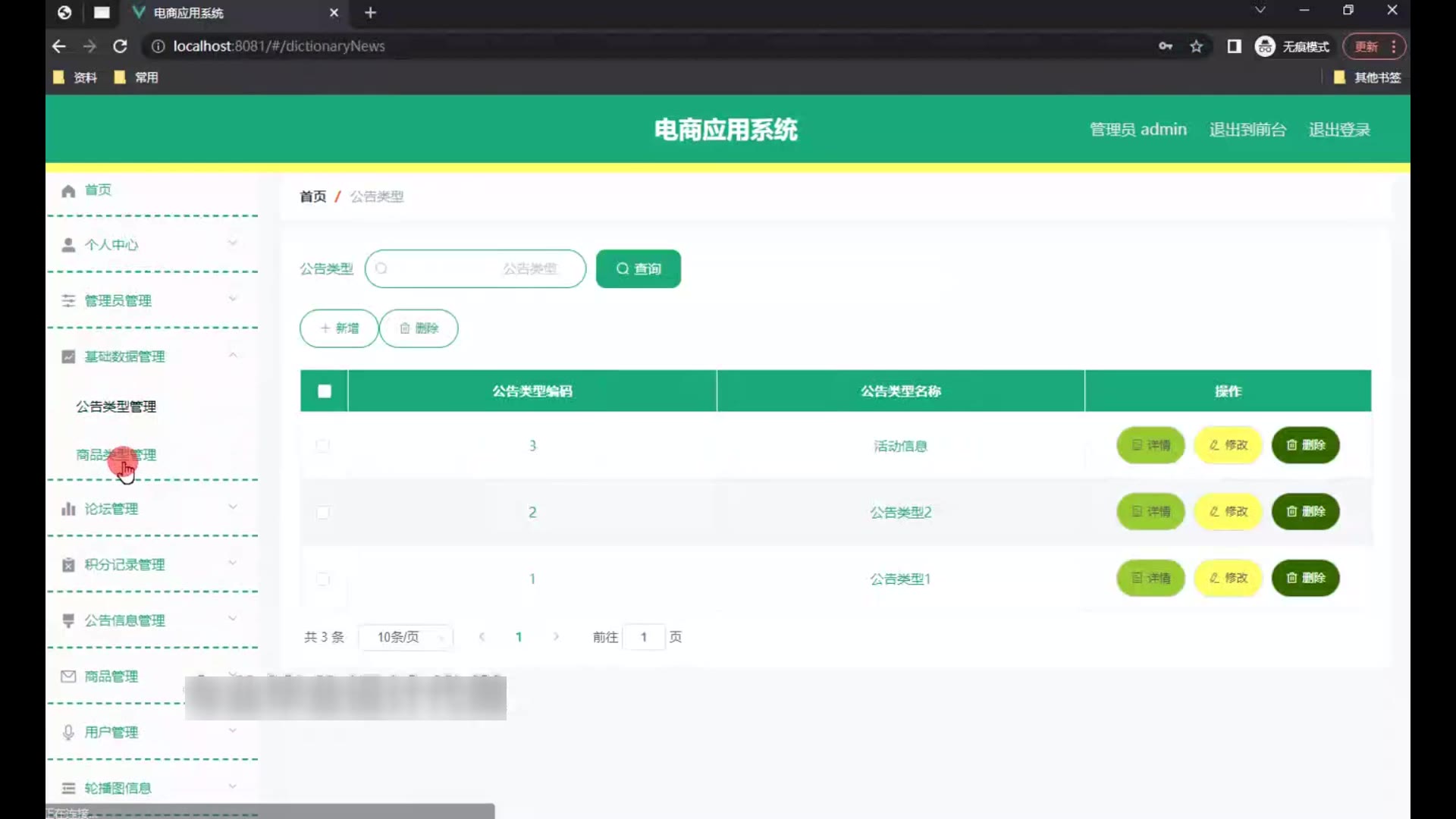1456x819 pixels.
Task: Click the password key icon in address bar
Action: pyautogui.click(x=1166, y=46)
